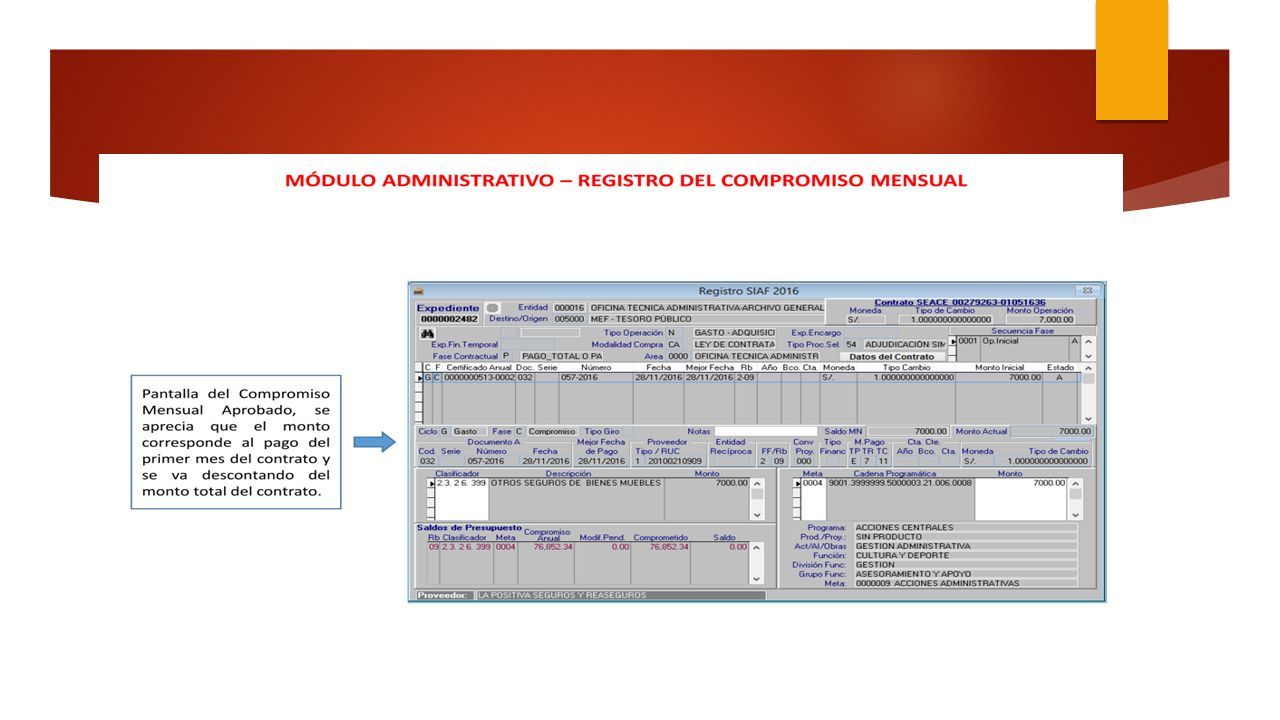Click the Registro SIAF window title icon
Screen dimensions: 1280x720
click(419, 291)
